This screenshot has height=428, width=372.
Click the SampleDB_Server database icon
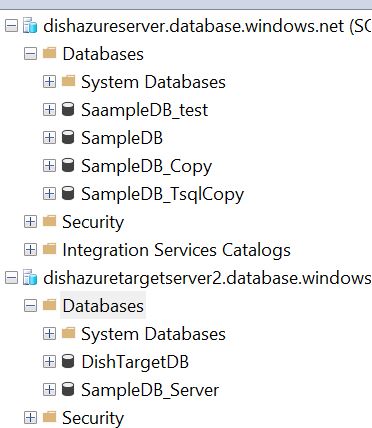(x=68, y=389)
